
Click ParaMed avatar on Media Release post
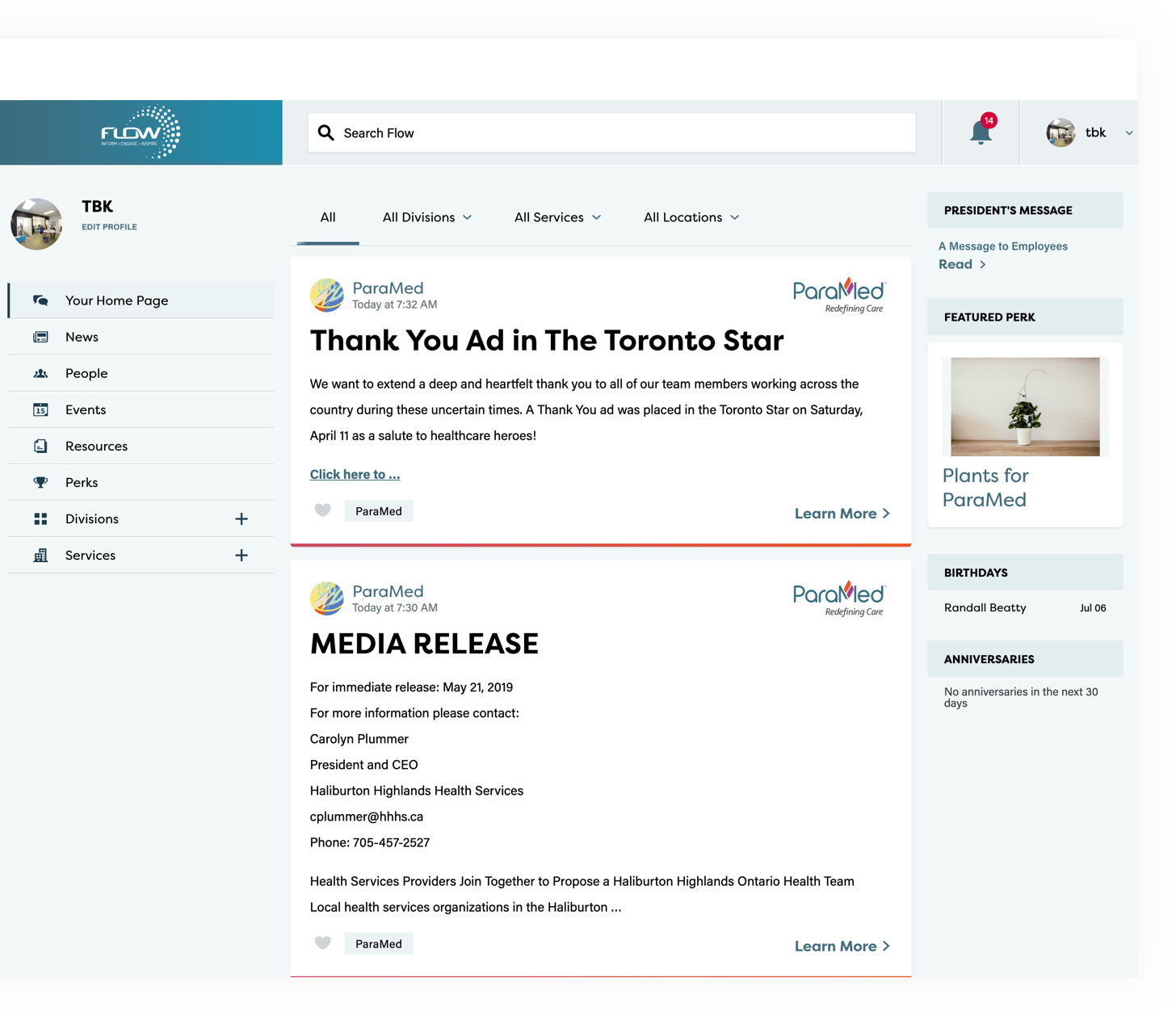tap(327, 598)
